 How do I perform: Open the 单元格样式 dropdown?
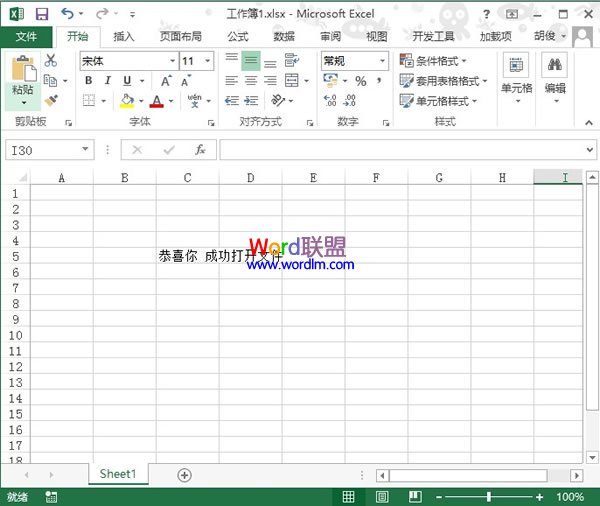pyautogui.click(x=438, y=101)
